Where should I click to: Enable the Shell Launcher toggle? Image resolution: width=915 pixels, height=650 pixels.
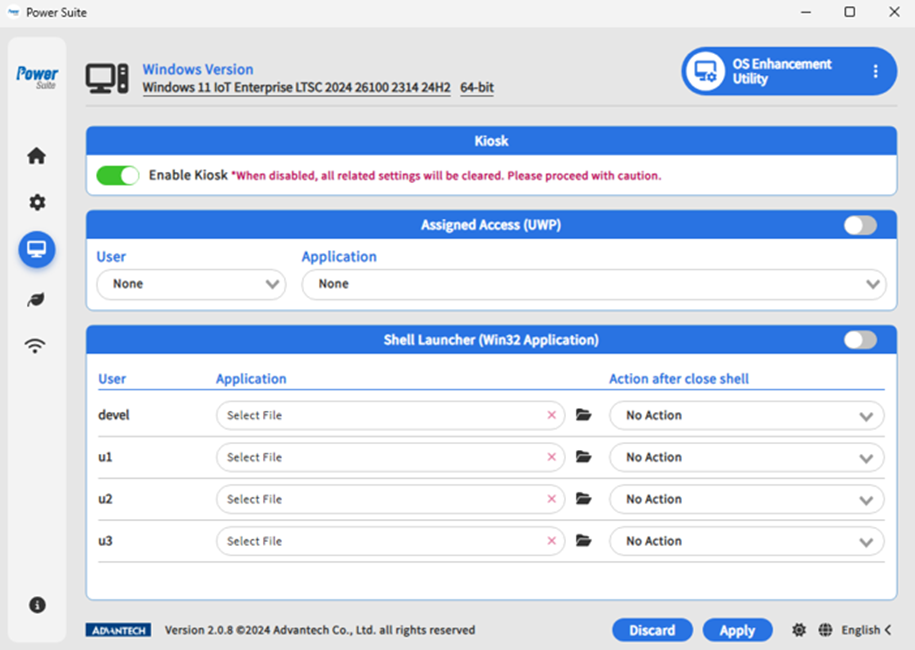(859, 340)
